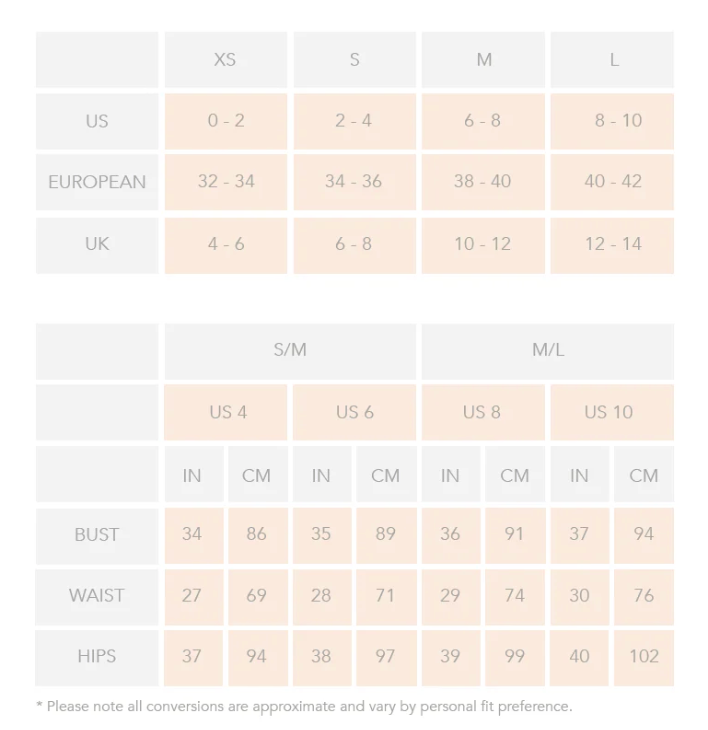Click the UK row label
Image resolution: width=708 pixels, height=730 pixels.
click(x=97, y=244)
